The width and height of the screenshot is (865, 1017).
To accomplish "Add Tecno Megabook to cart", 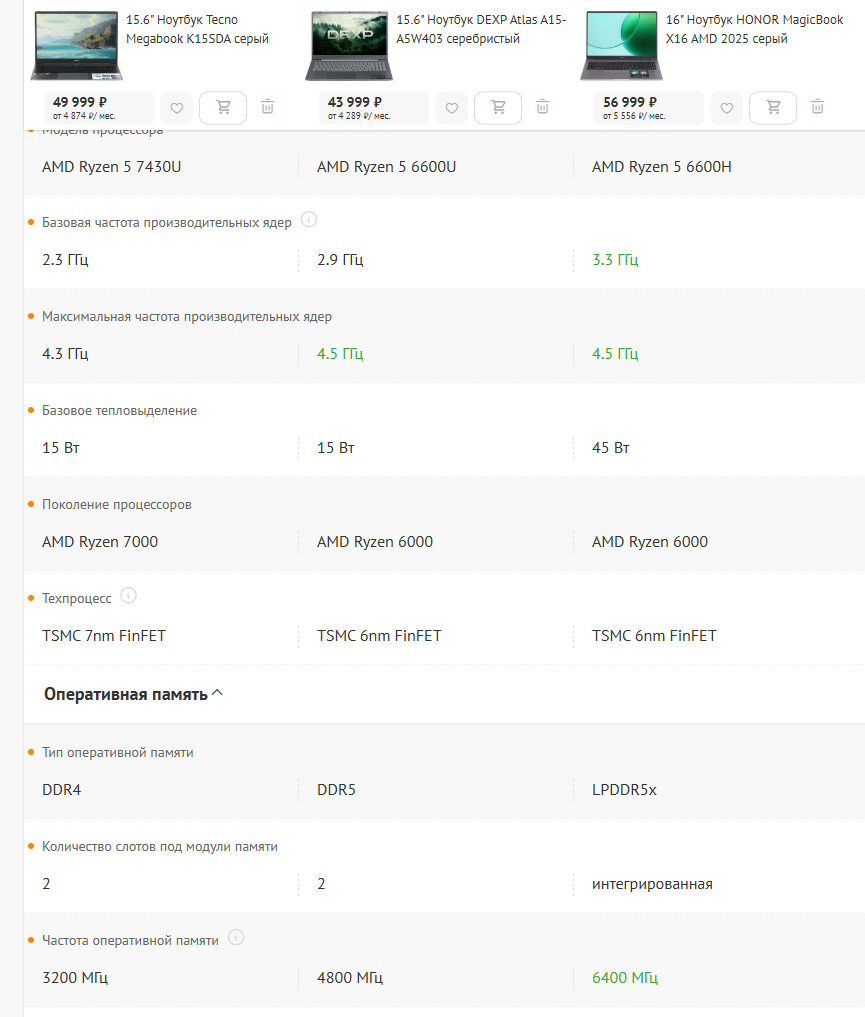I will click(x=223, y=108).
